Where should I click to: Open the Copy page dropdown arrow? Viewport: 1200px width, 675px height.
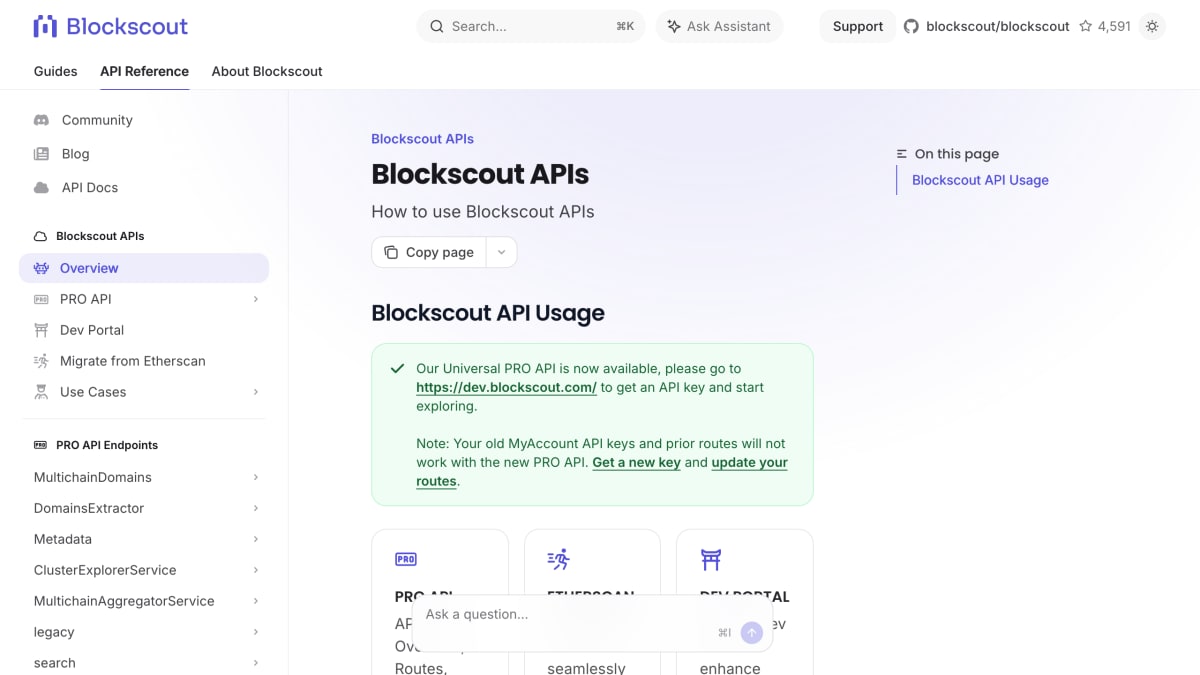(x=502, y=252)
